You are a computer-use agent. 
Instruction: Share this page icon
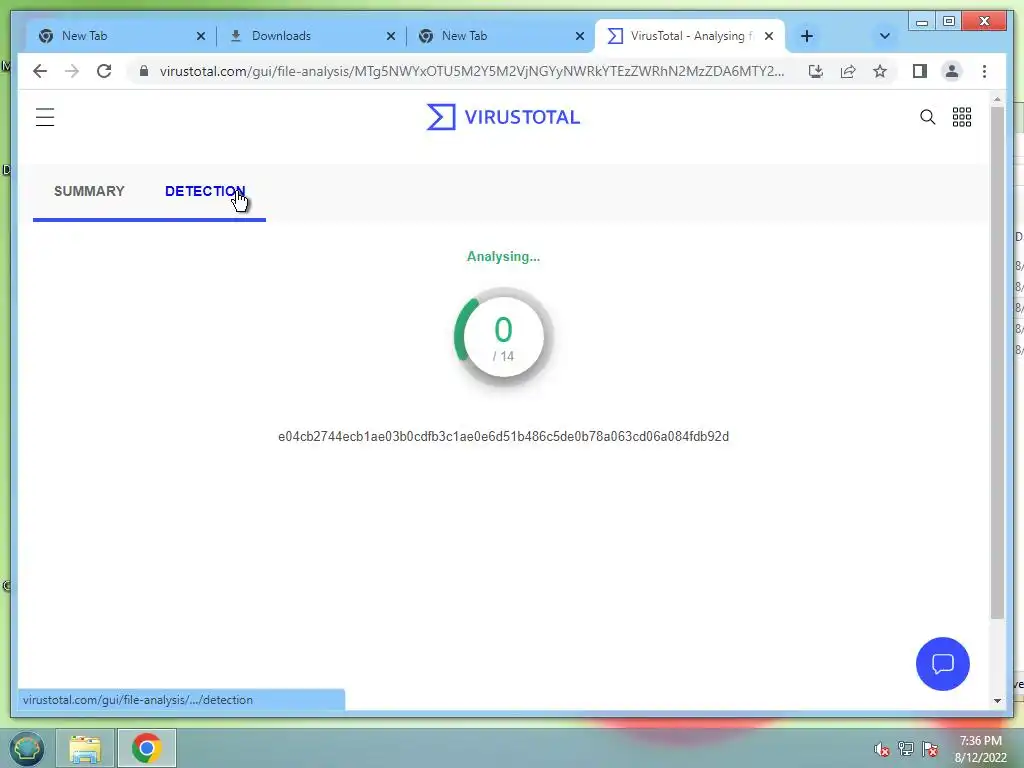tap(848, 71)
